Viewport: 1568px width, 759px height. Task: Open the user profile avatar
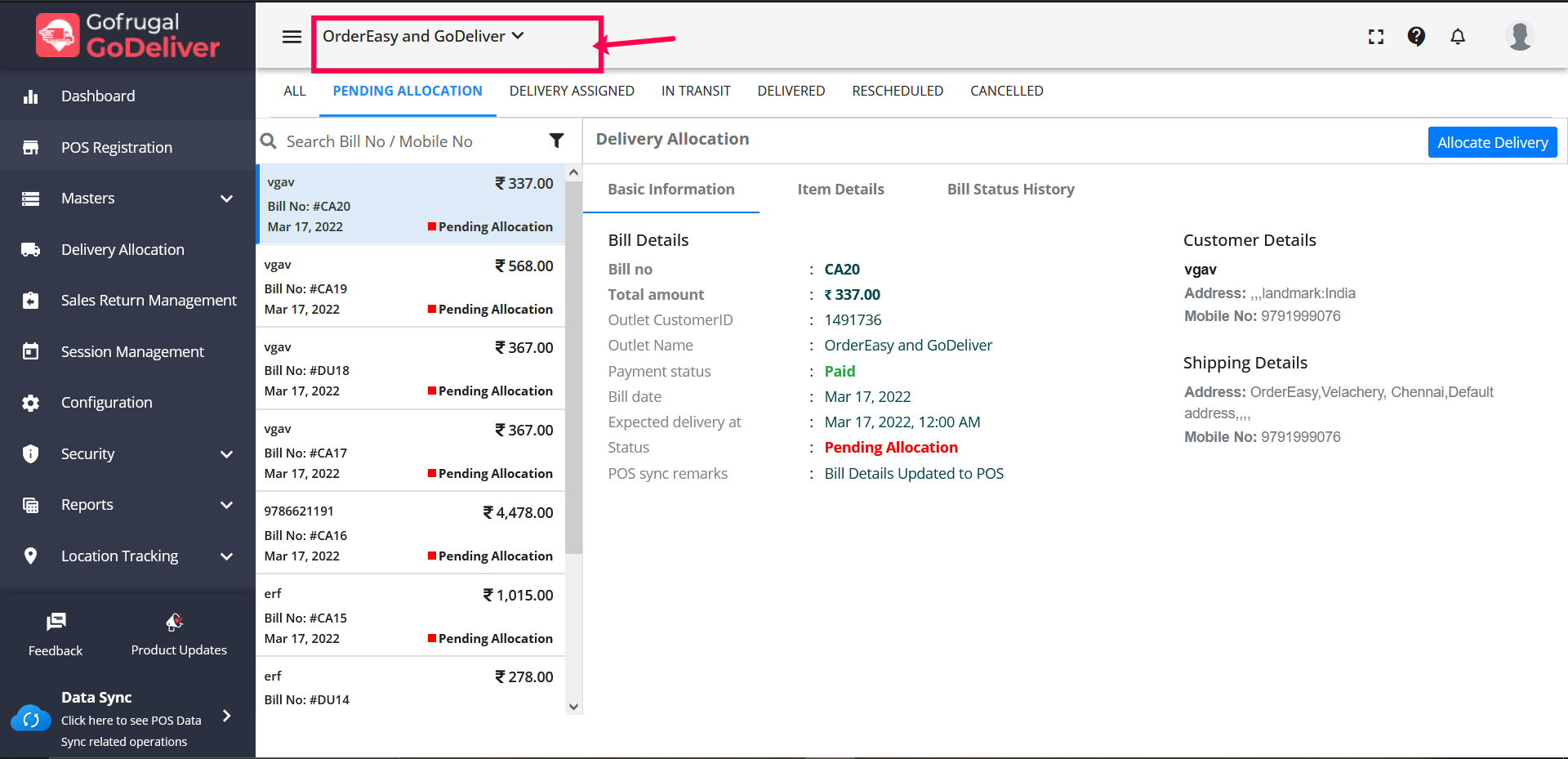[1520, 36]
